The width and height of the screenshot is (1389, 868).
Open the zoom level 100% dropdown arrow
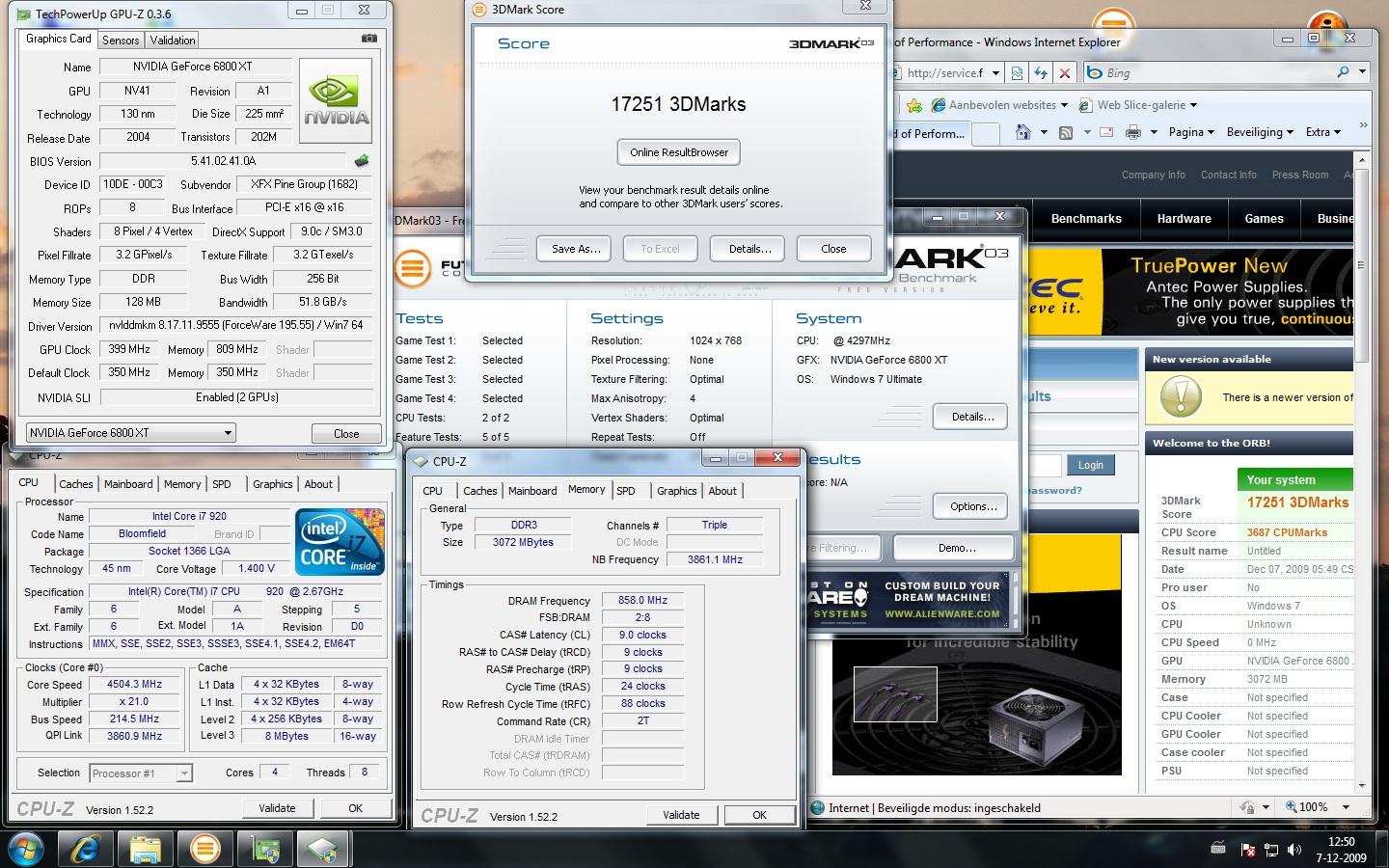(1346, 807)
